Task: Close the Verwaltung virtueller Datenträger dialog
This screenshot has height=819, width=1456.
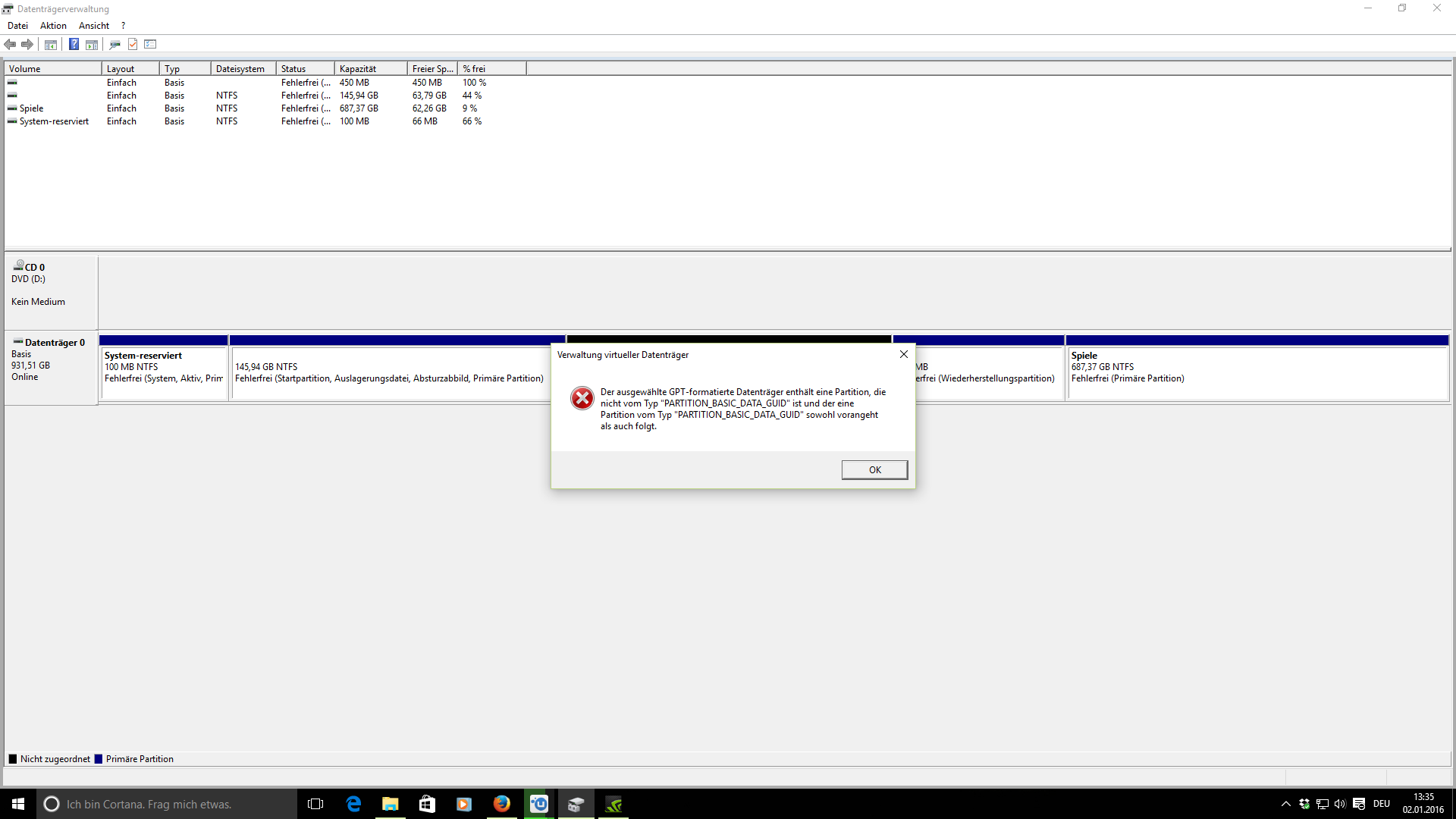Action: (x=903, y=354)
